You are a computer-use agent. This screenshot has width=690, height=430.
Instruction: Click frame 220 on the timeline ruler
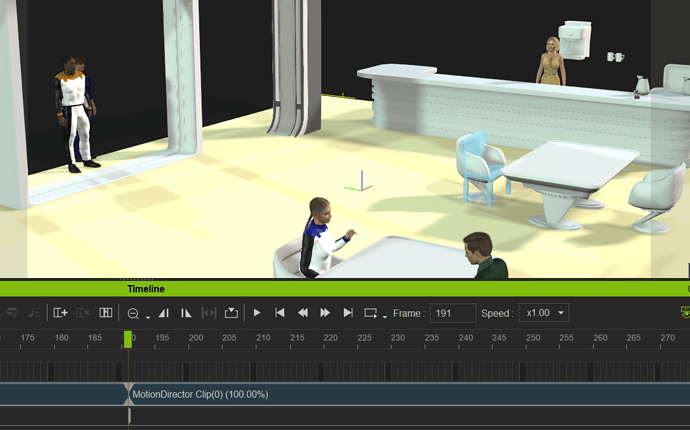pos(330,338)
